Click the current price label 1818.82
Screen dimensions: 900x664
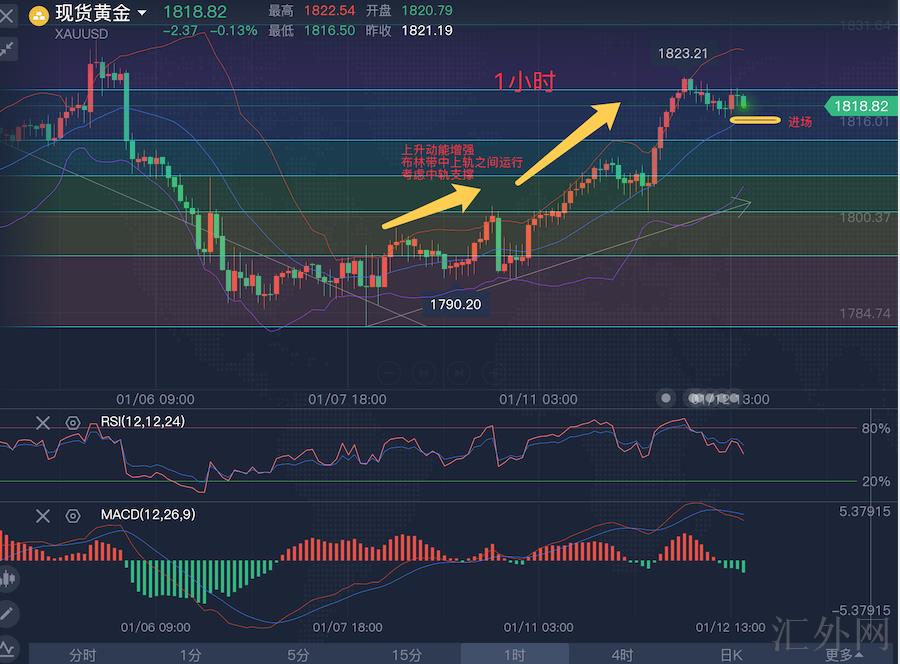point(859,106)
